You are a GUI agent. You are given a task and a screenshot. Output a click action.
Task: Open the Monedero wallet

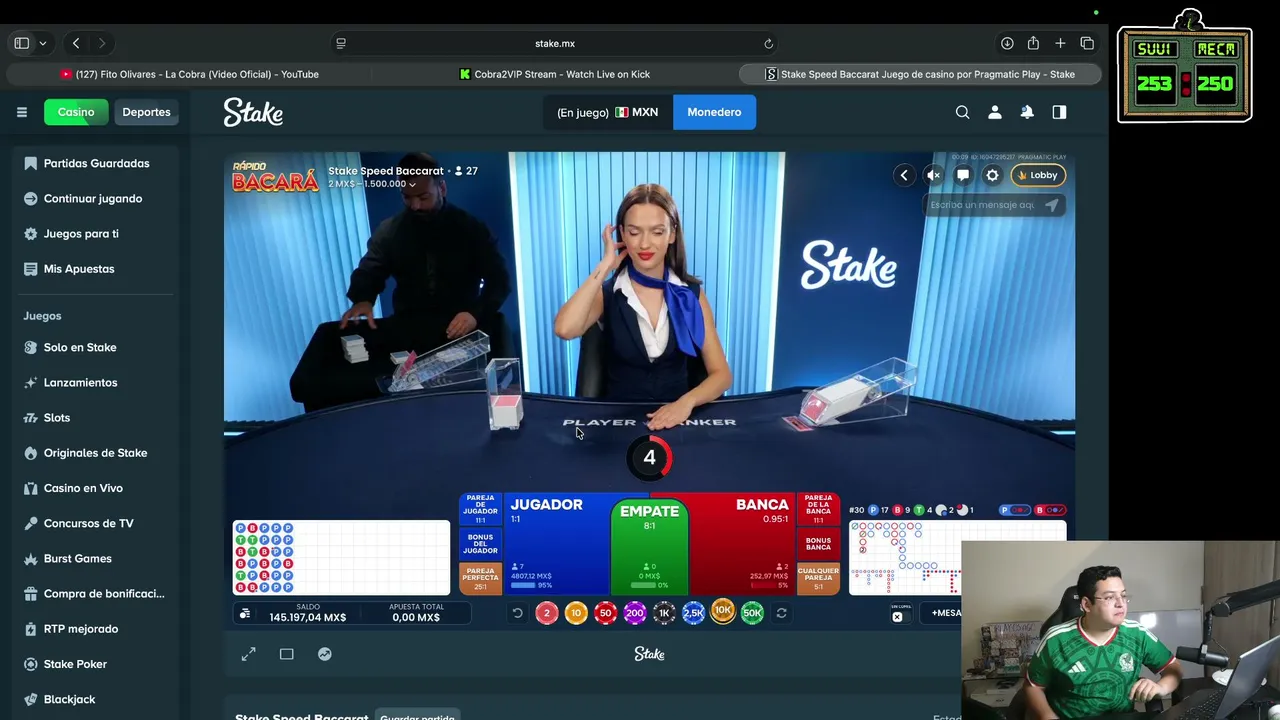[x=714, y=112]
